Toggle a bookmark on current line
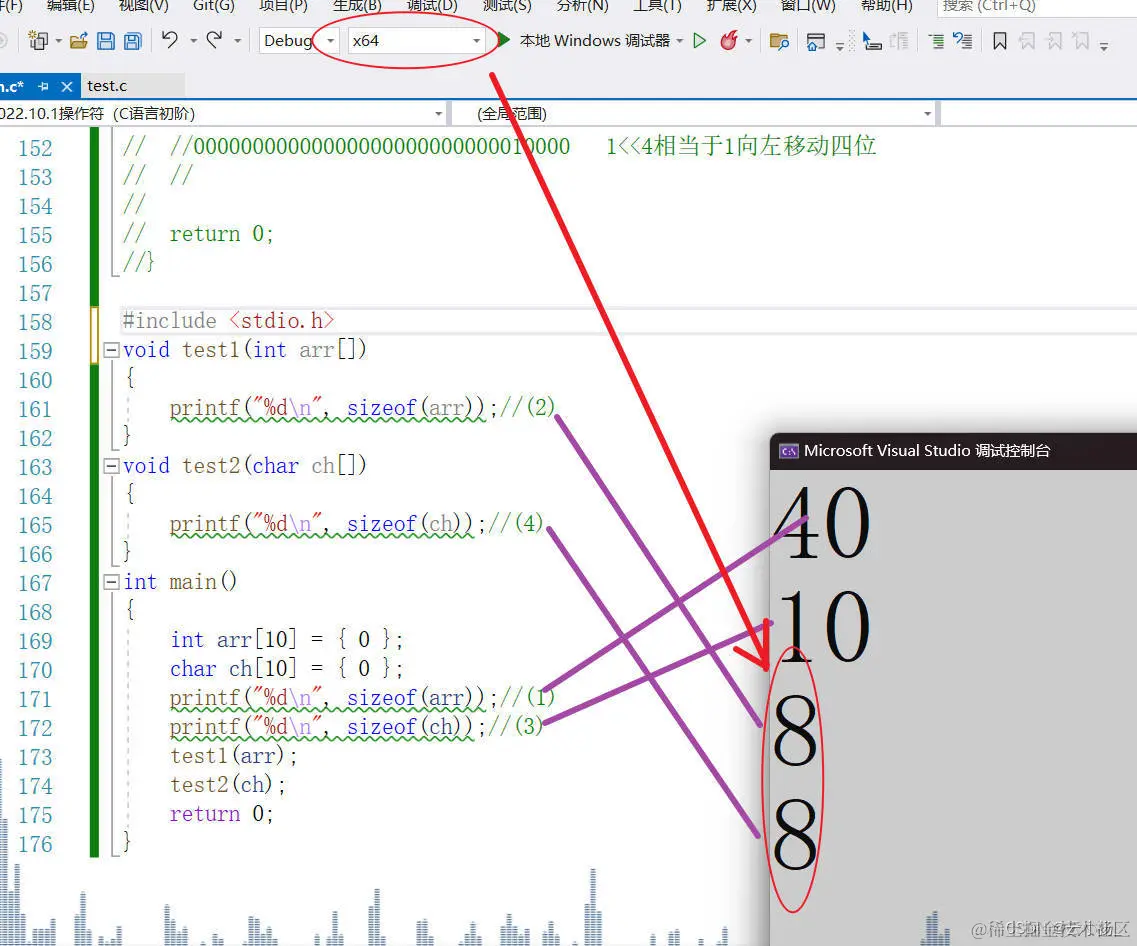The image size is (1137, 946). [x=1000, y=41]
